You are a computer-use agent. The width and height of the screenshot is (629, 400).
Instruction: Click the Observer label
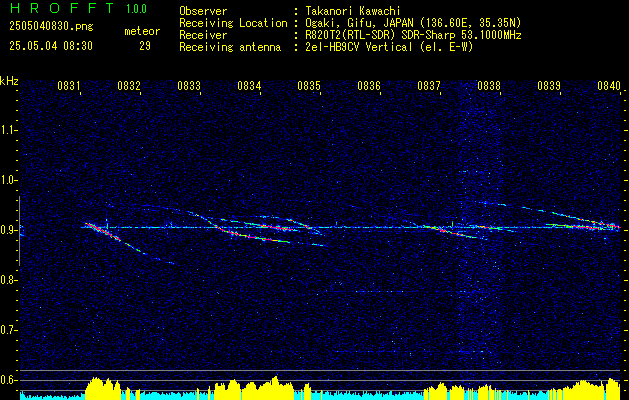[x=203, y=11]
